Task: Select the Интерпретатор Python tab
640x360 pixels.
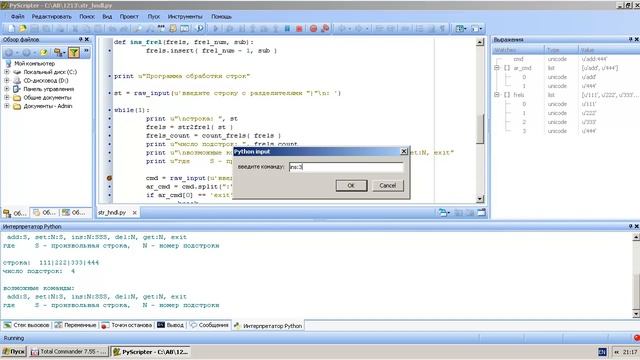Action: coord(268,326)
